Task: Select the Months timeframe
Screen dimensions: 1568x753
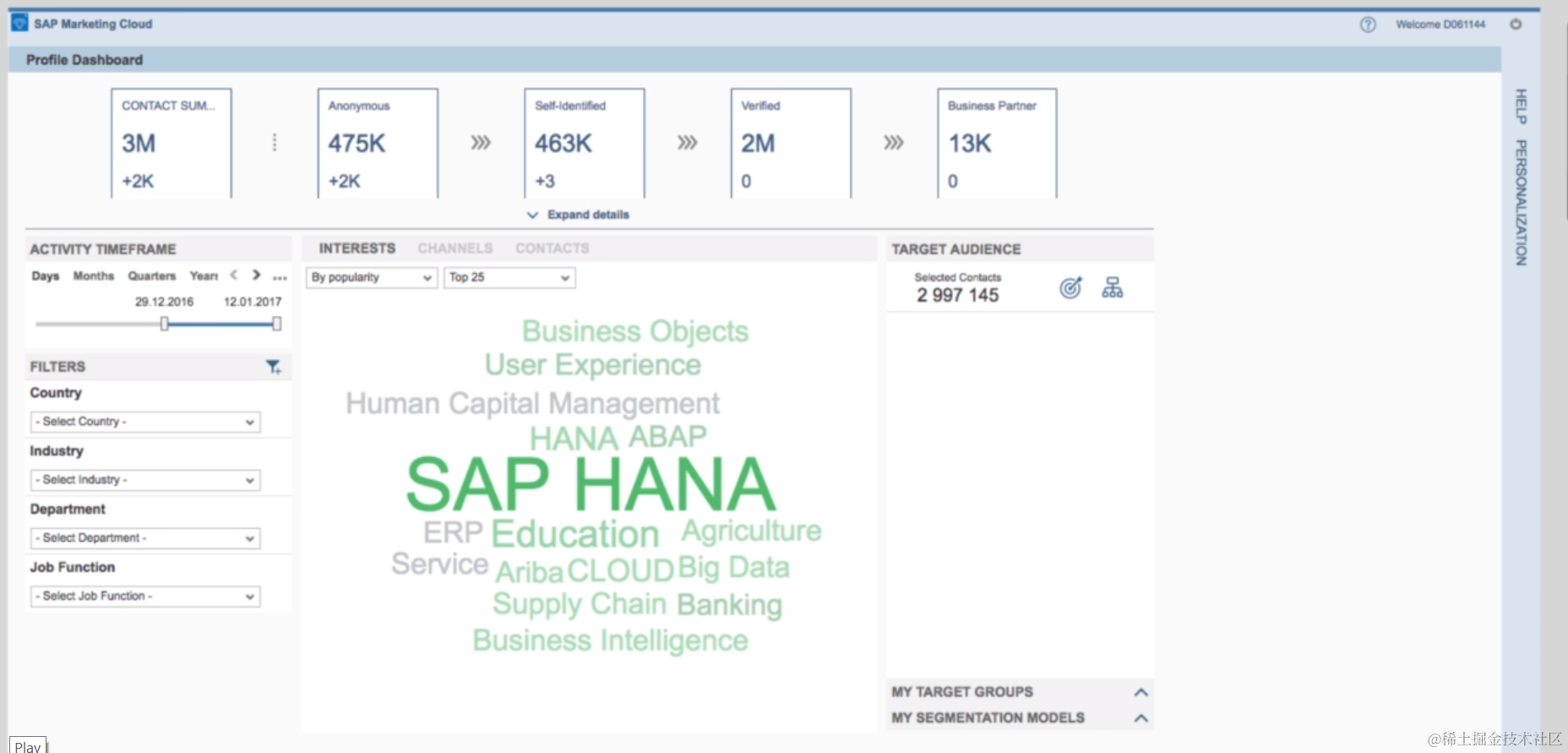Action: click(93, 276)
